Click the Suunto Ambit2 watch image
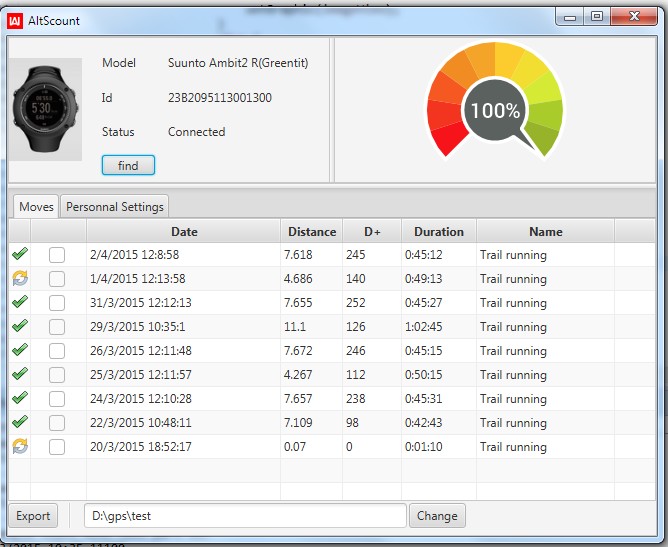The image size is (668, 547). pyautogui.click(x=46, y=109)
